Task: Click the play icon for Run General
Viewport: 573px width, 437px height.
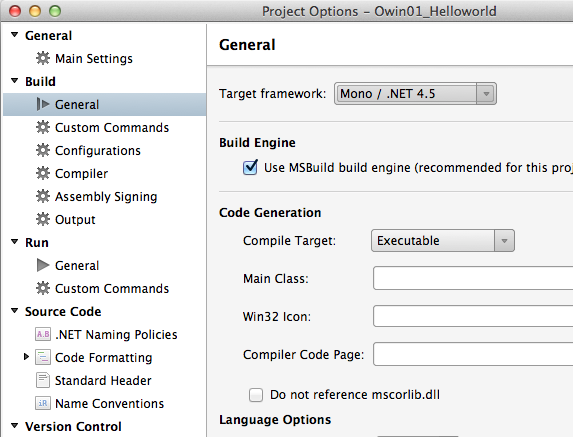Action: (x=43, y=265)
